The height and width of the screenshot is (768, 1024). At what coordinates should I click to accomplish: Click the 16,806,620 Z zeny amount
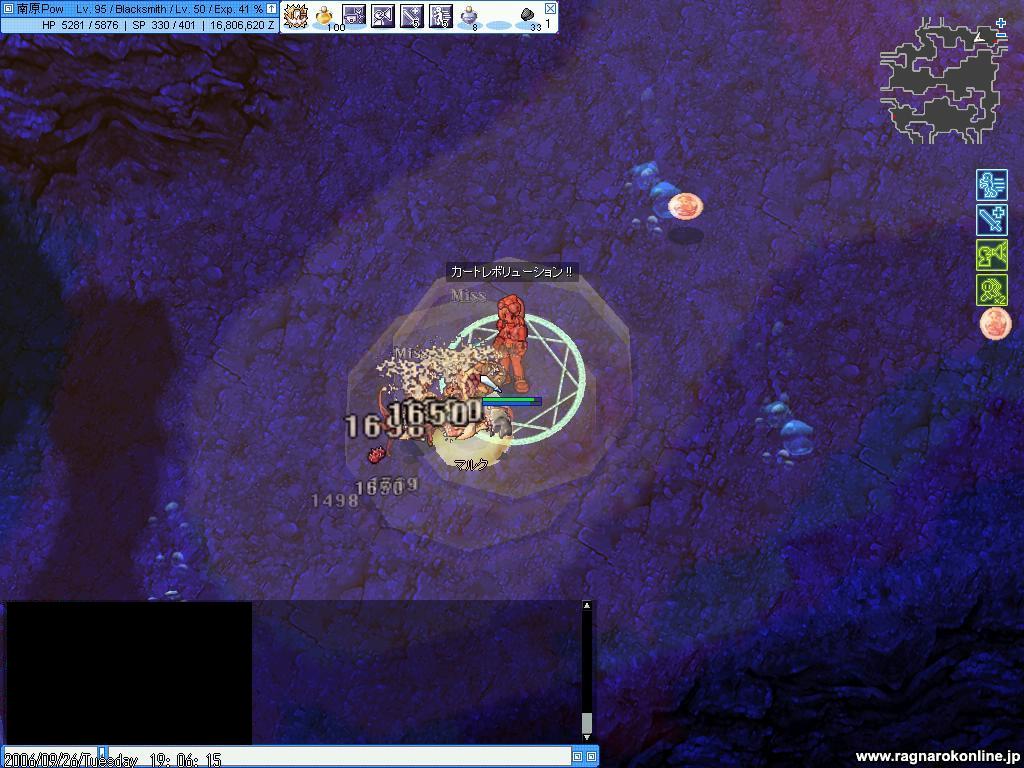point(242,25)
